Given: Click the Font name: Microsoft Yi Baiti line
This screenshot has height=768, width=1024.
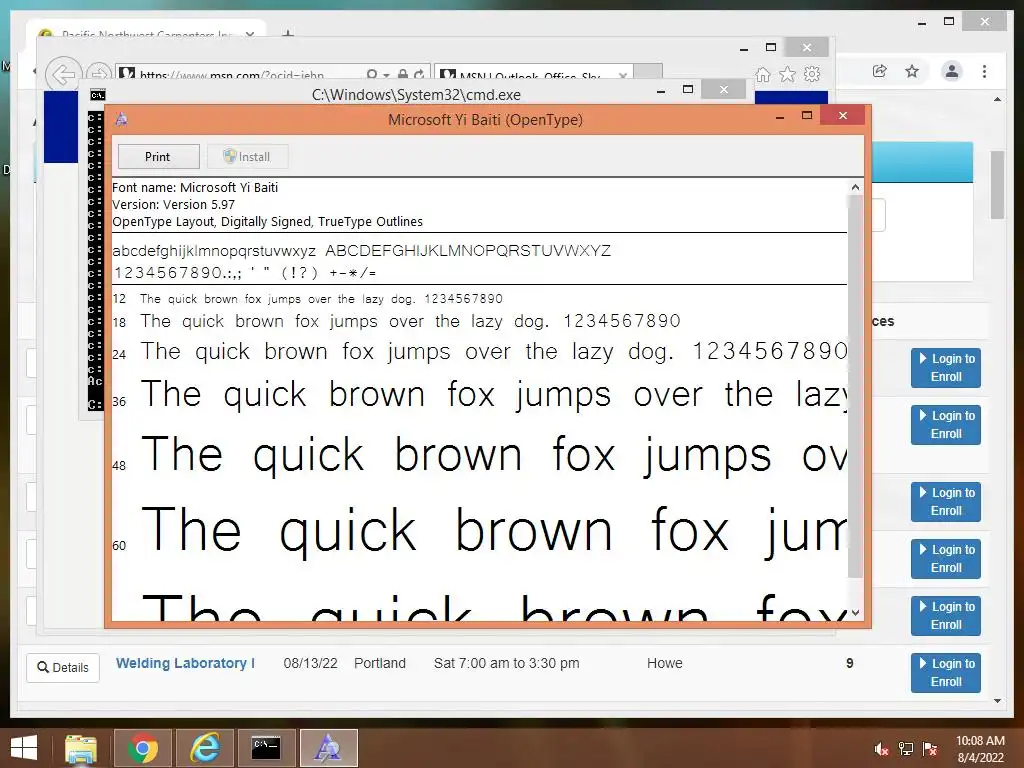Looking at the screenshot, I should coord(195,187).
